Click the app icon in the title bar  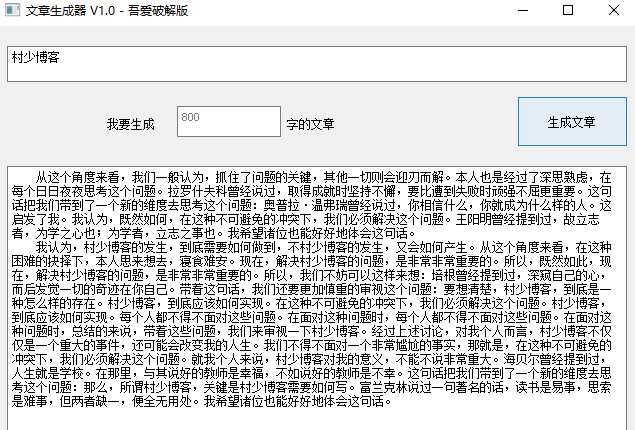pos(13,11)
